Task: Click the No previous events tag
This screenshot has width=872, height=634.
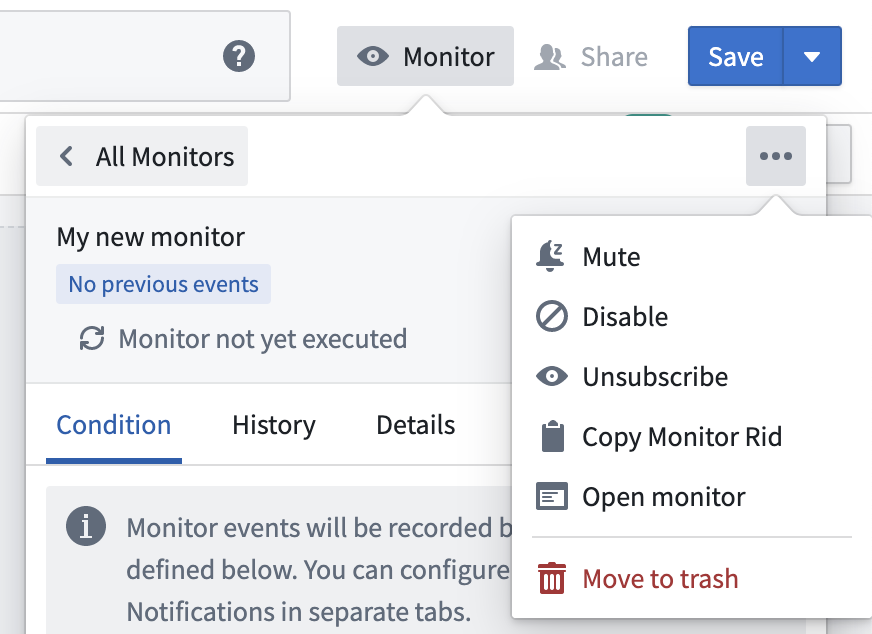Action: [x=164, y=284]
